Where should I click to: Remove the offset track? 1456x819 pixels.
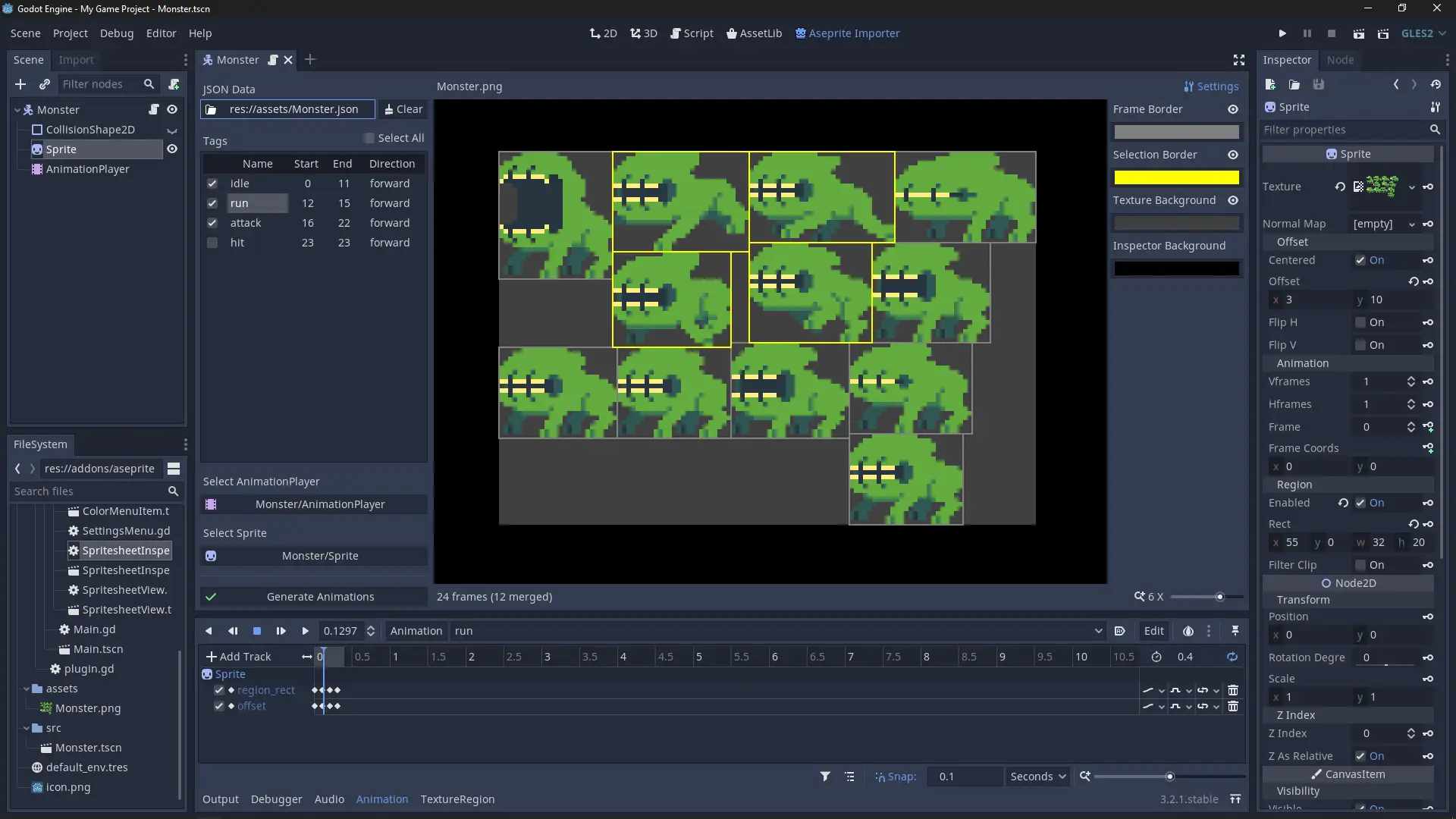coord(1233,706)
